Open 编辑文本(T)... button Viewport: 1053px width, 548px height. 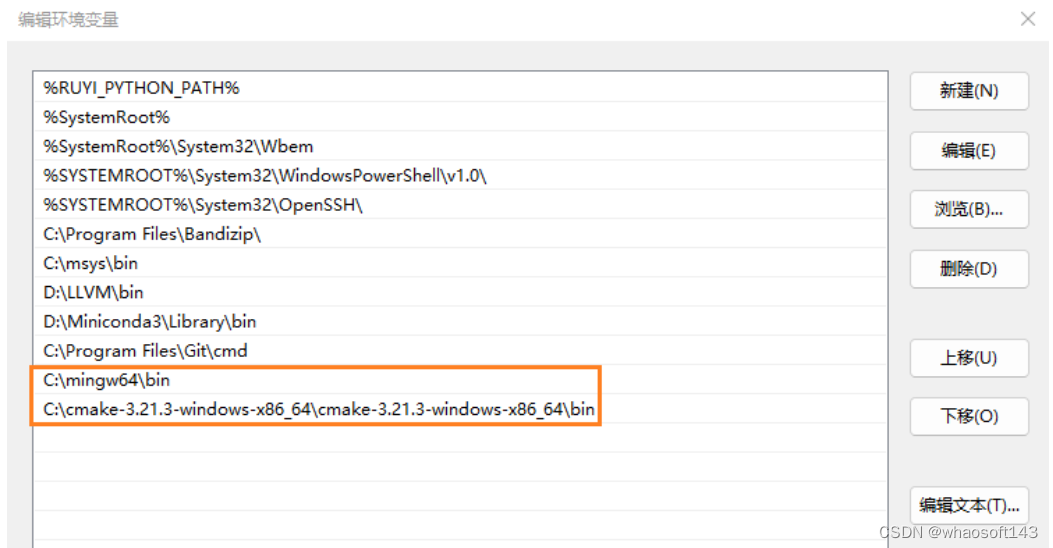coord(969,505)
